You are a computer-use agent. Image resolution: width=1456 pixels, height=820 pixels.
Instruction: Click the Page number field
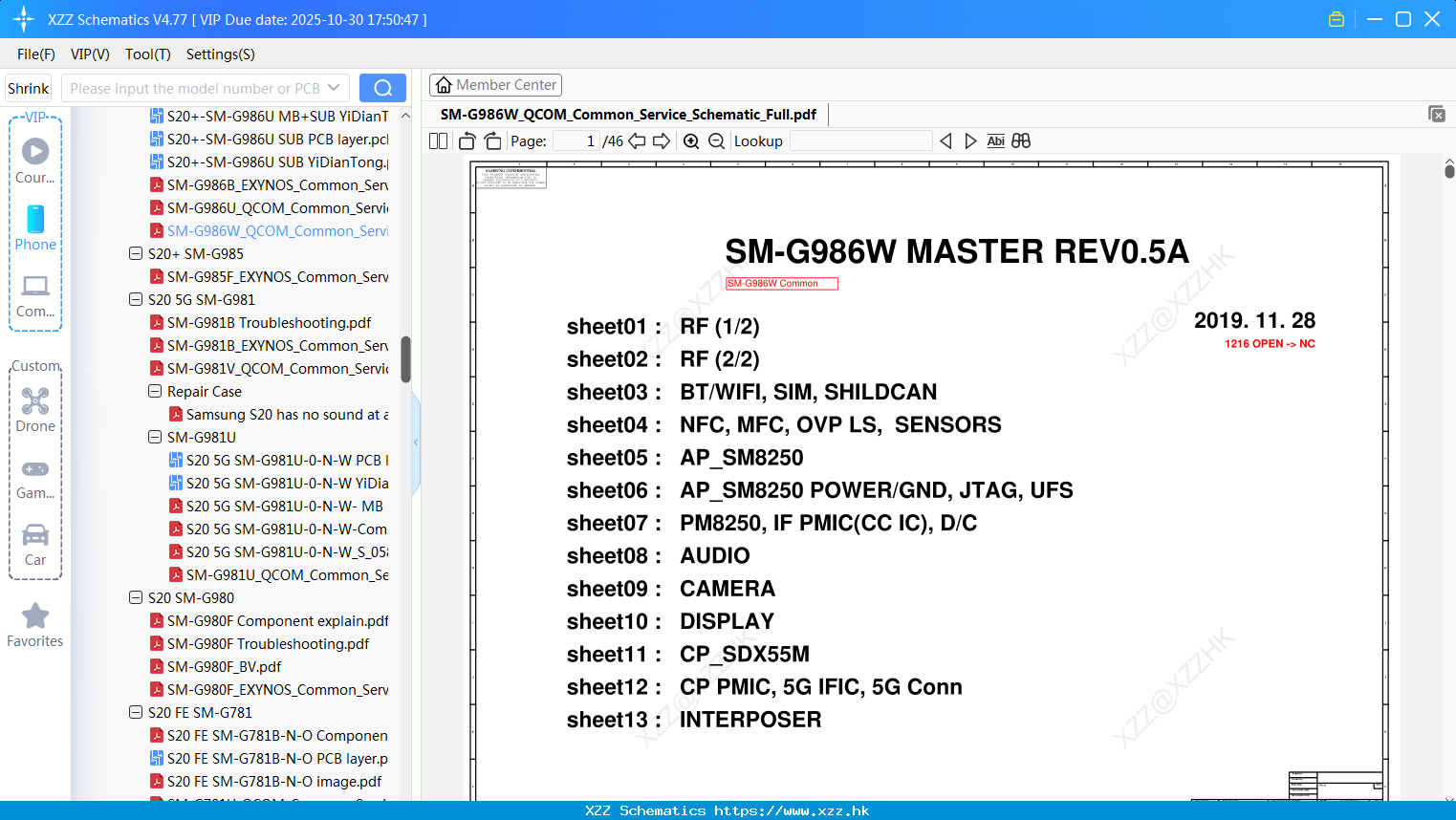pyautogui.click(x=576, y=141)
